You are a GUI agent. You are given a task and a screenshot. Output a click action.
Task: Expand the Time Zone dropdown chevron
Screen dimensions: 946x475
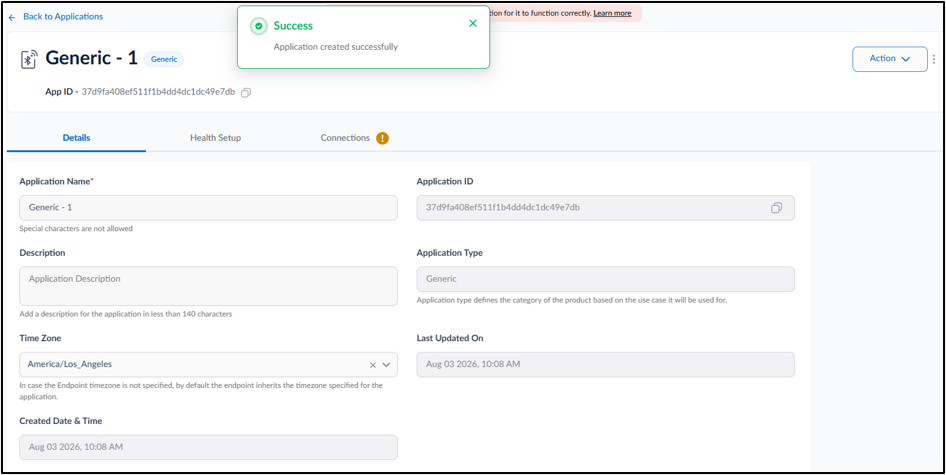(387, 365)
